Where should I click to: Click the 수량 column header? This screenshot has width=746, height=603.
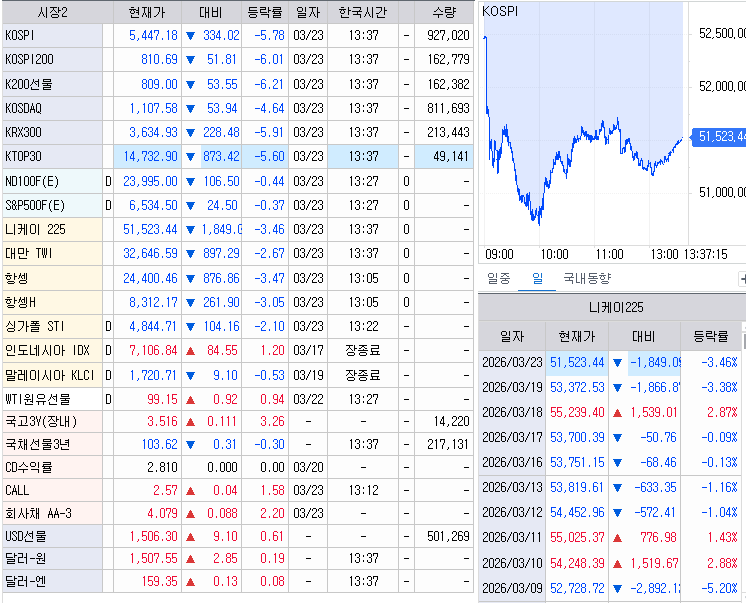click(x=444, y=11)
